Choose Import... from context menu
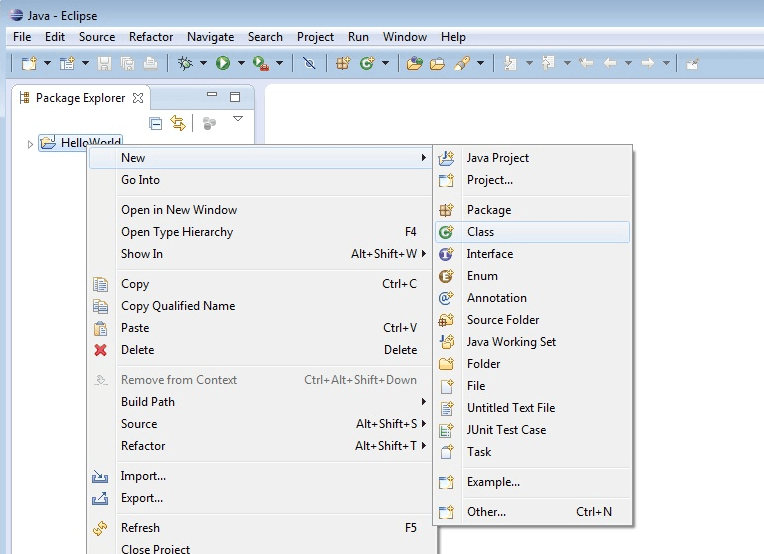764x554 pixels. [260, 476]
